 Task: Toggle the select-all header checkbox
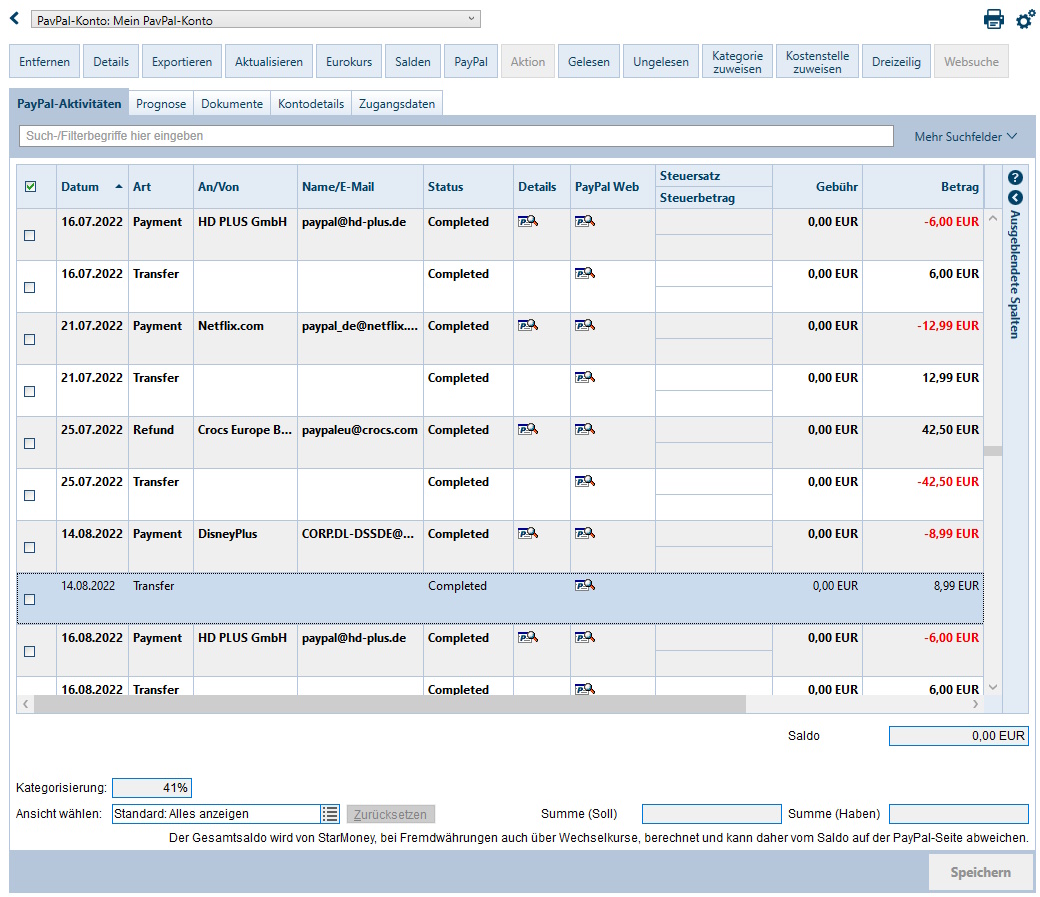(30, 186)
